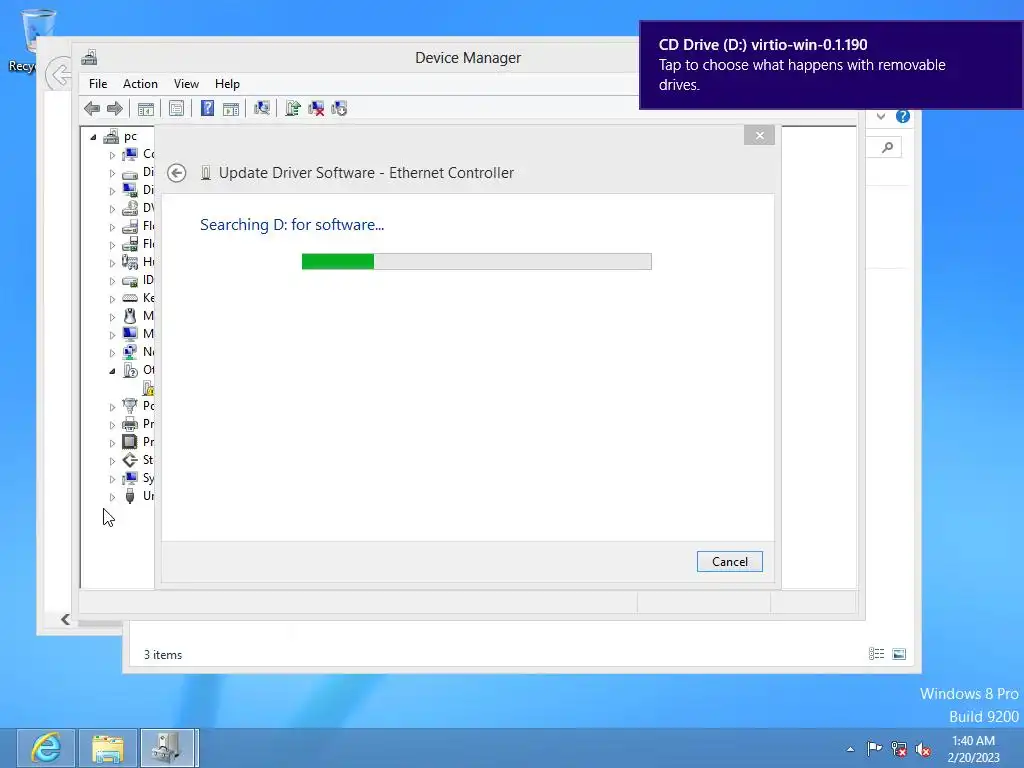Cancel the driver software search
This screenshot has width=1024, height=768.
tap(729, 562)
